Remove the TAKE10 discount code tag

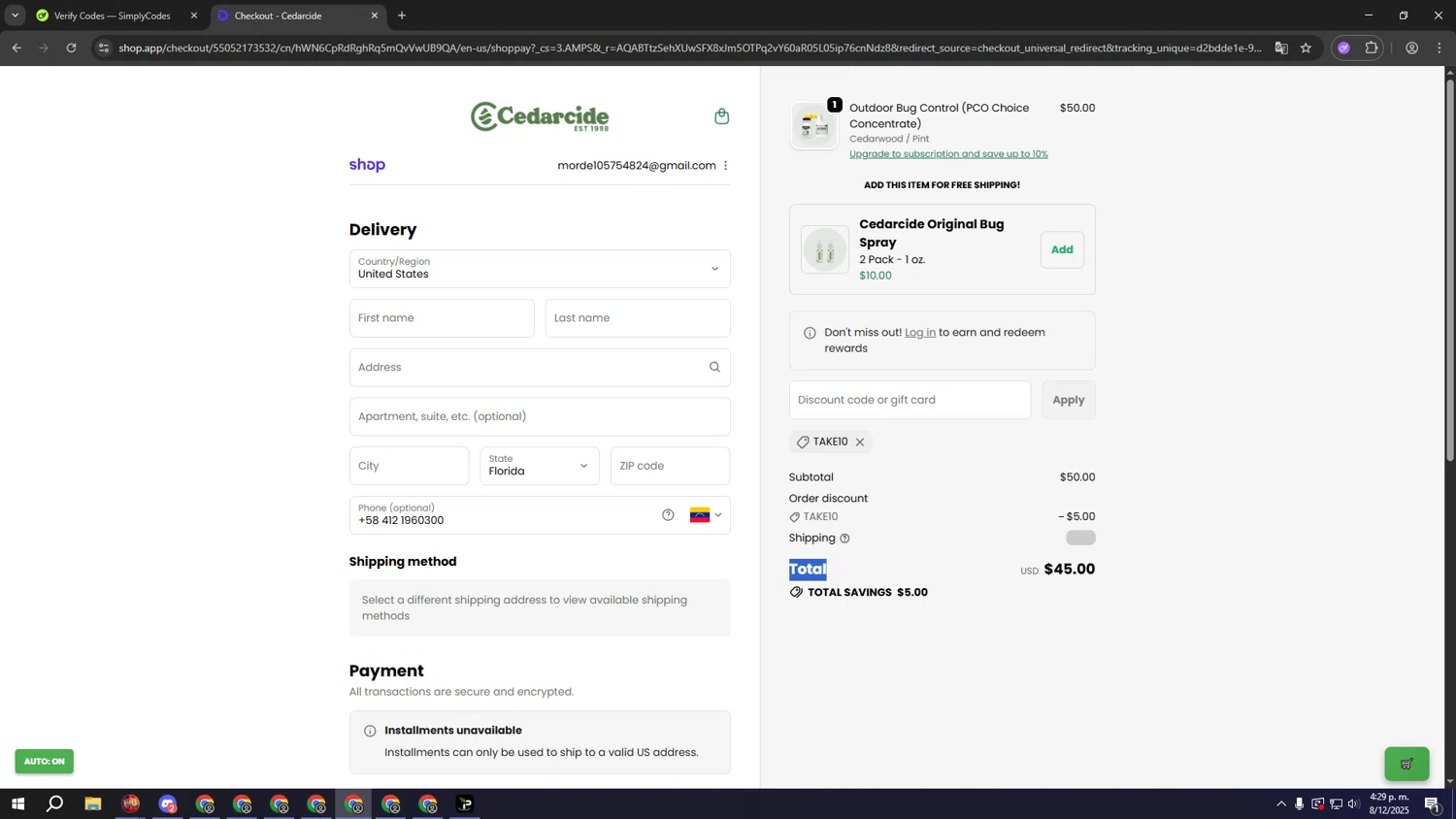[860, 442]
